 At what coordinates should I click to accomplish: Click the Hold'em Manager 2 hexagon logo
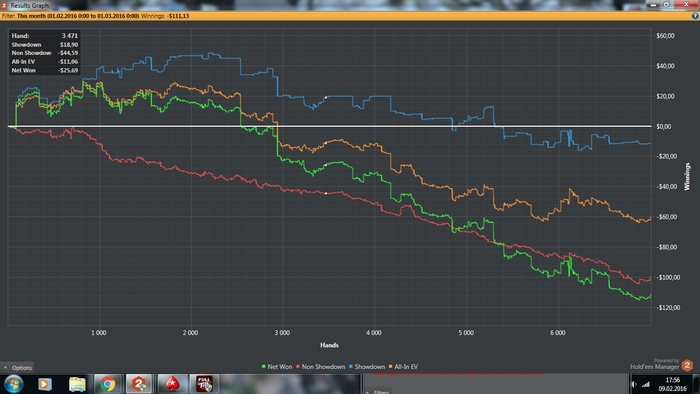[687, 365]
